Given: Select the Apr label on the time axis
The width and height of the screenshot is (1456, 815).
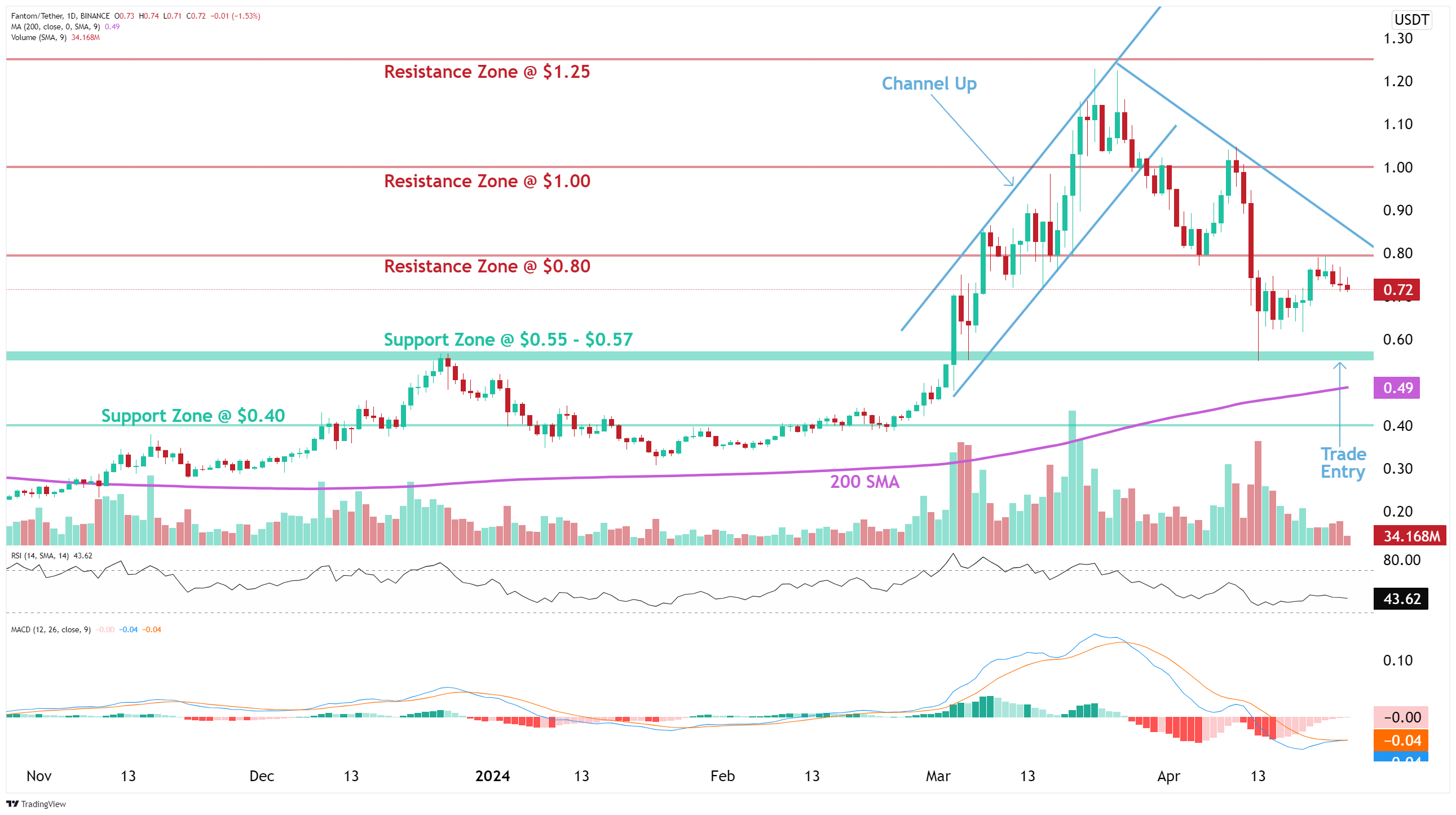Looking at the screenshot, I should pos(1170,776).
